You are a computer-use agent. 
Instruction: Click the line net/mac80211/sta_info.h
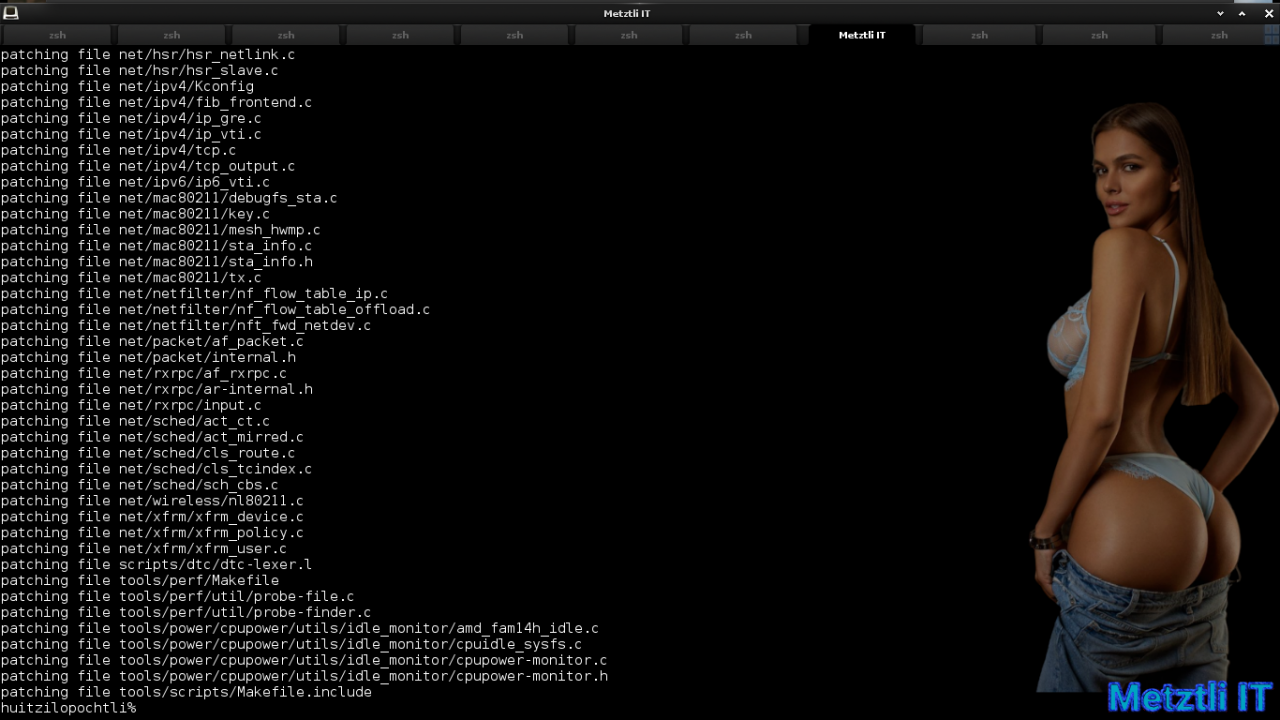(156, 262)
